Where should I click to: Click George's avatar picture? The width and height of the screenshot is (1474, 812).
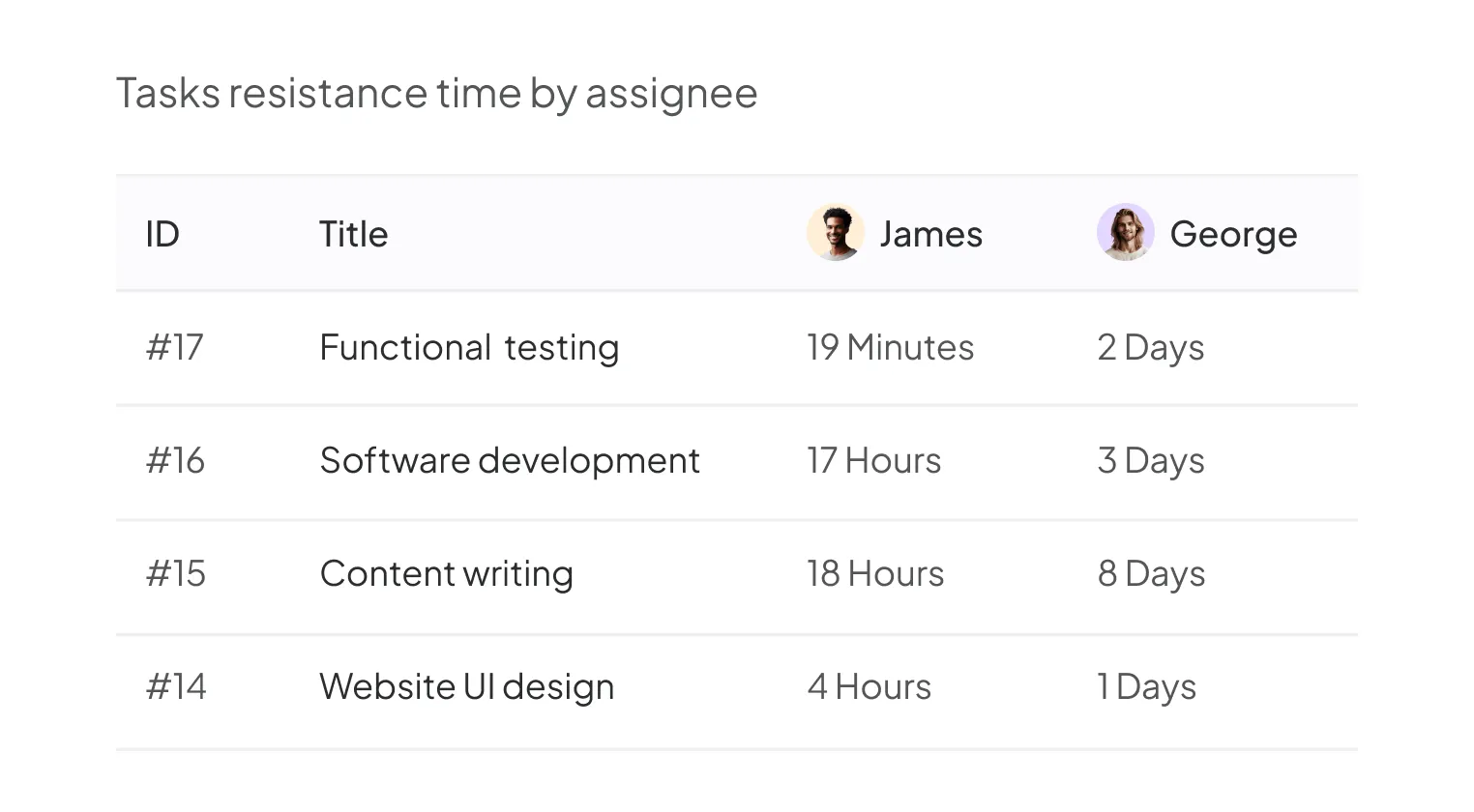pos(1125,233)
